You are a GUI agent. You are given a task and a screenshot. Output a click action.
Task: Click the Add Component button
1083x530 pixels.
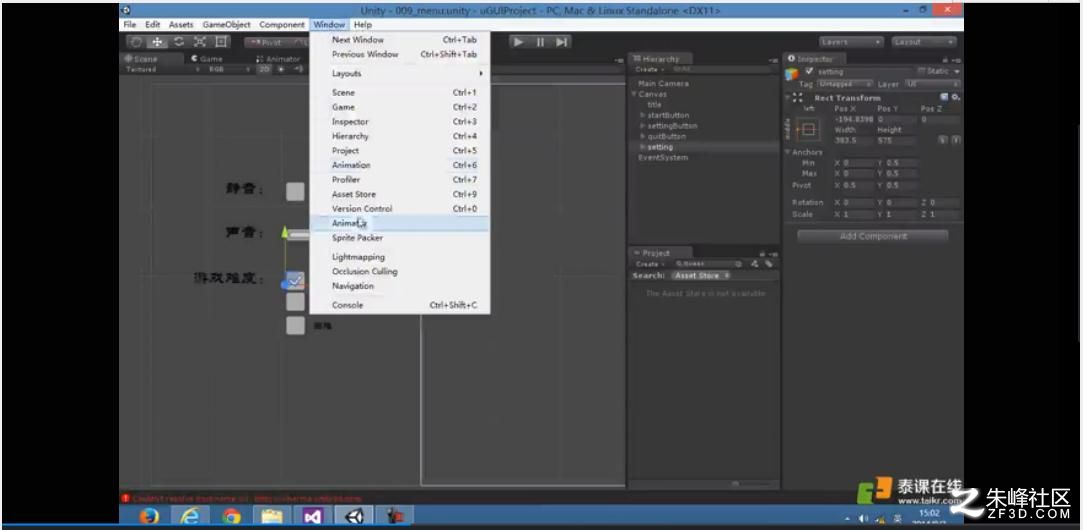tap(872, 236)
